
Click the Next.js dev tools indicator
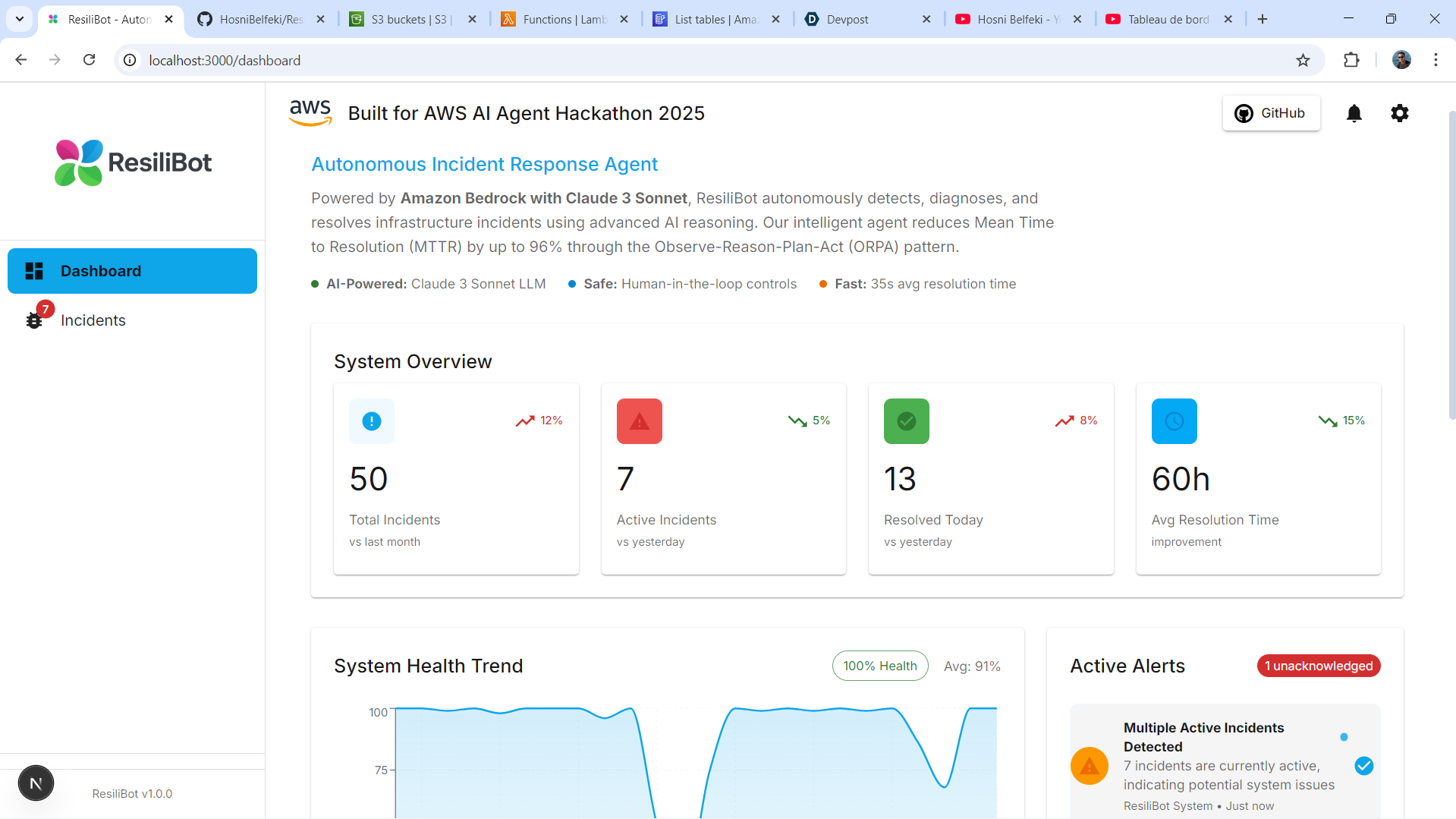pos(36,783)
